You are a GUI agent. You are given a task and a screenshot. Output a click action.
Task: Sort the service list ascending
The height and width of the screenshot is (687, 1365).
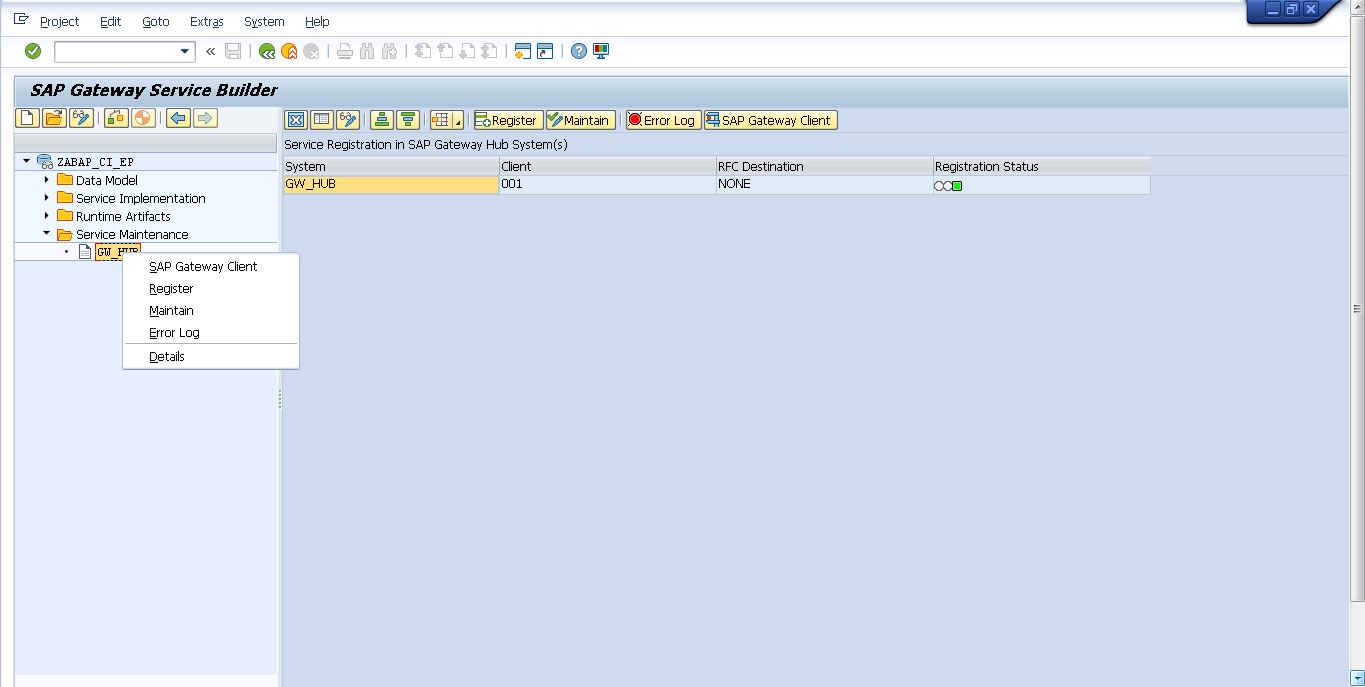pos(381,119)
